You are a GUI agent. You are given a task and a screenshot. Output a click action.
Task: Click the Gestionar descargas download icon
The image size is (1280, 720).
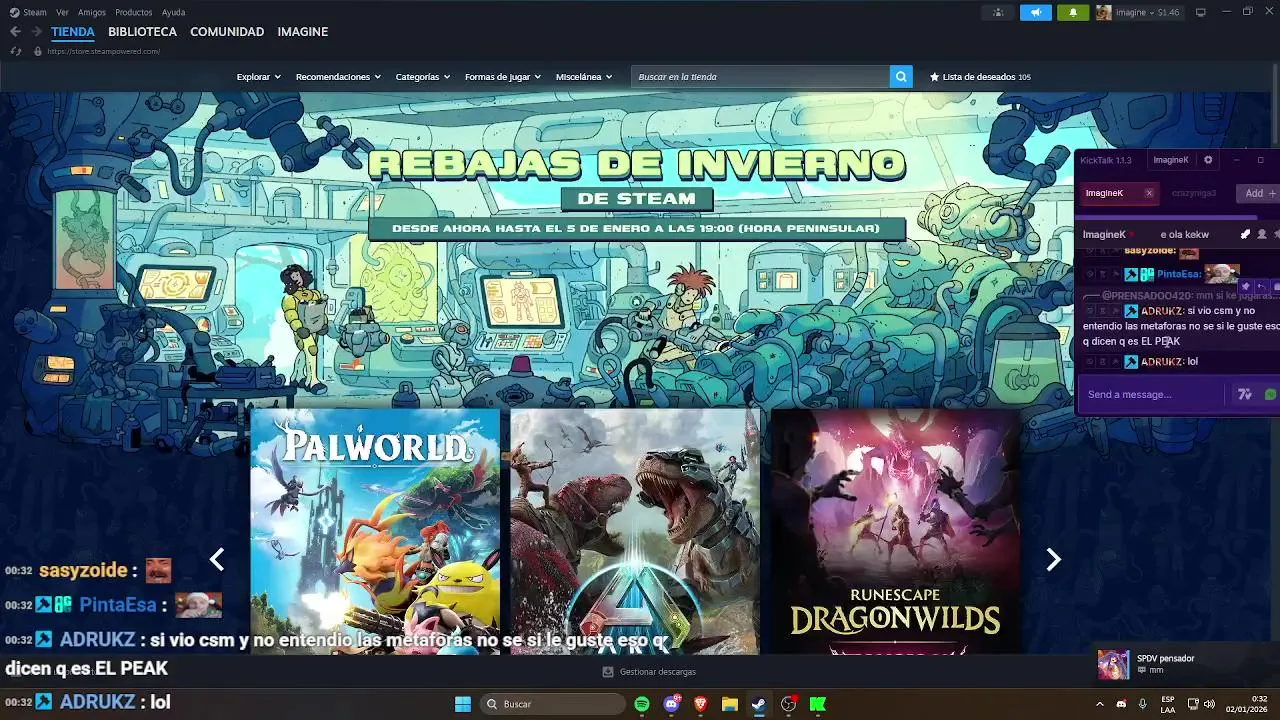click(x=608, y=672)
